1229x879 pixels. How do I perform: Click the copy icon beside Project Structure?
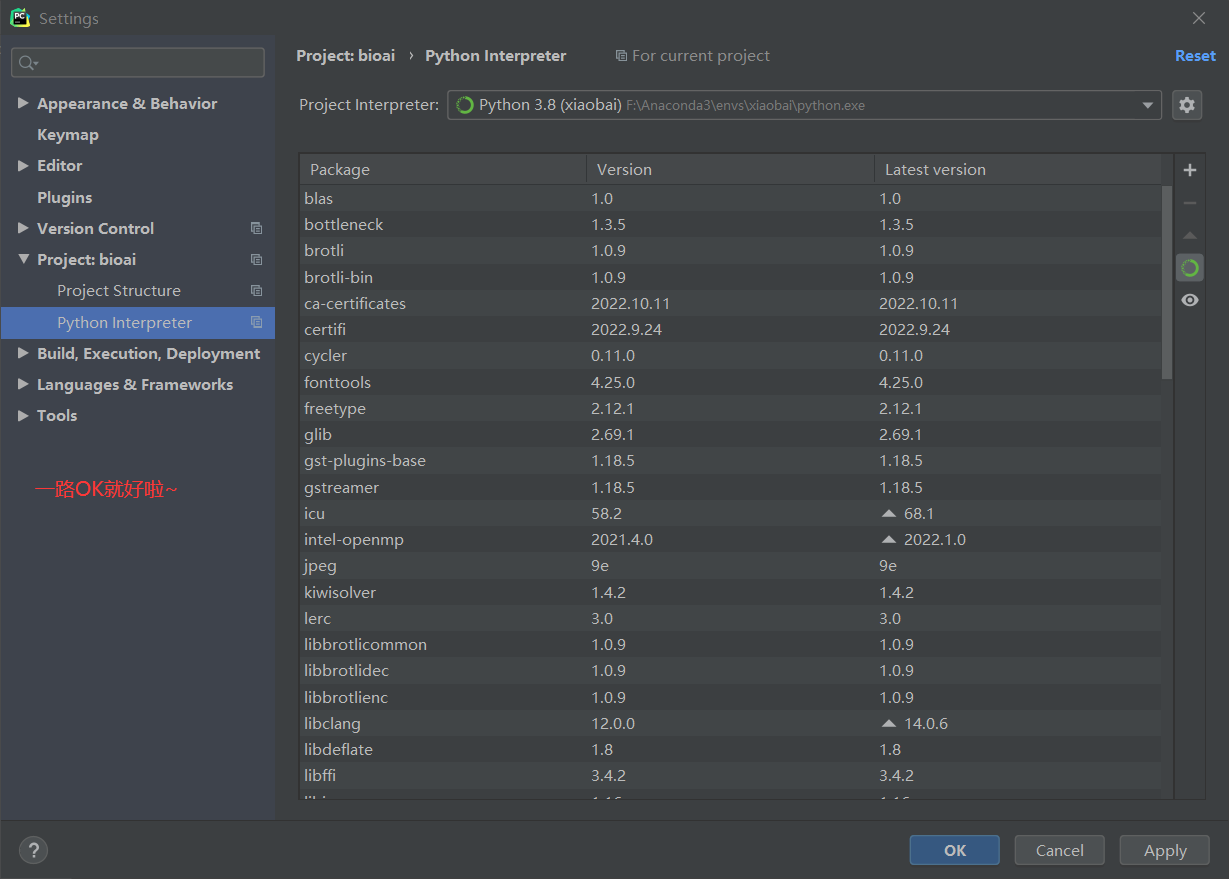(x=256, y=291)
